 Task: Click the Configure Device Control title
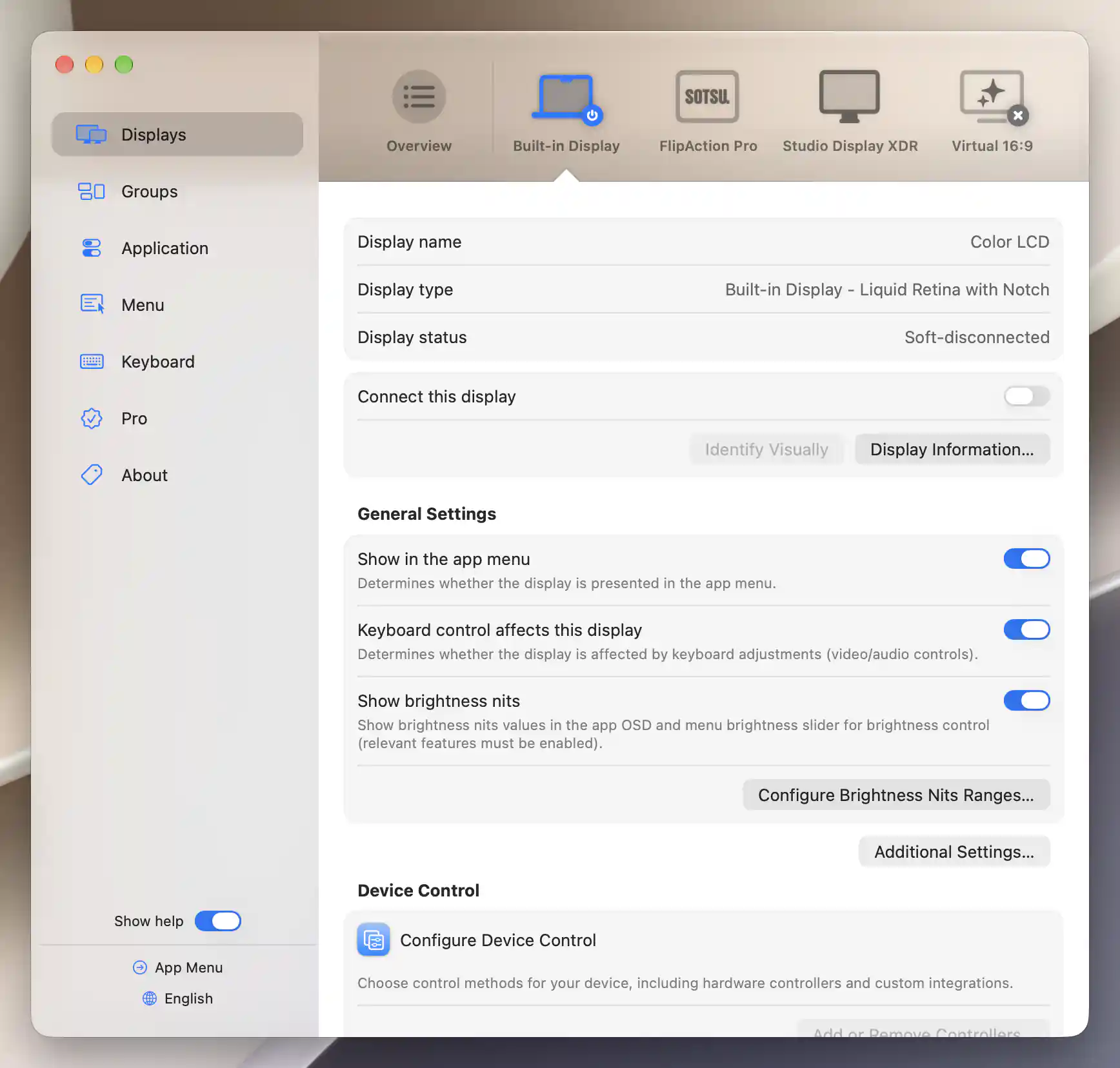498,940
